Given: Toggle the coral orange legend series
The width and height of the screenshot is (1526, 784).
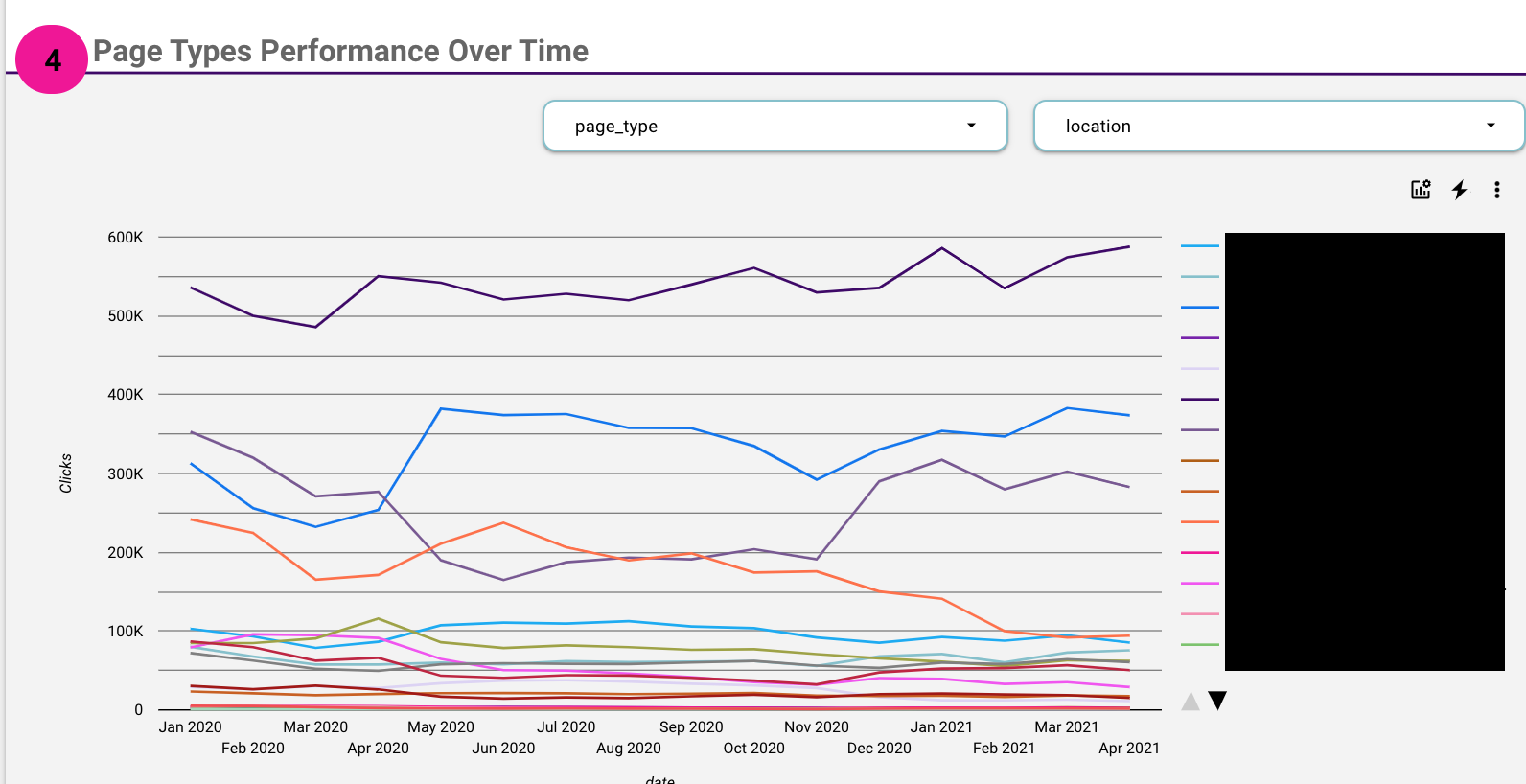Looking at the screenshot, I should tap(1199, 521).
